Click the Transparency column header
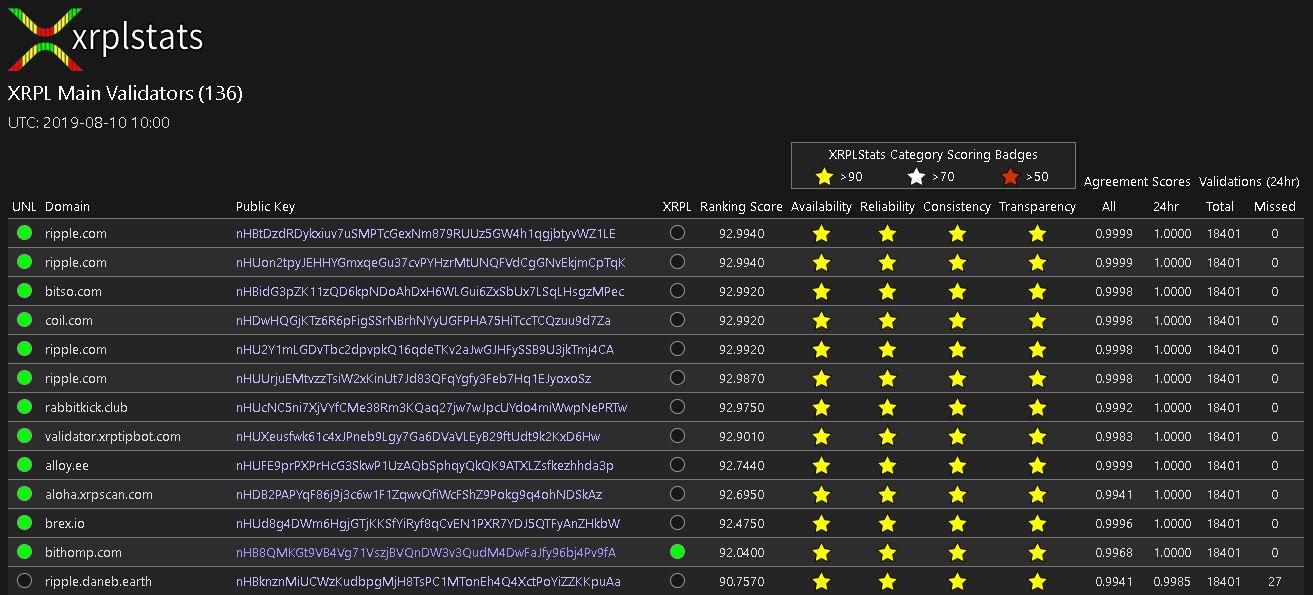1313x595 pixels. click(1037, 207)
